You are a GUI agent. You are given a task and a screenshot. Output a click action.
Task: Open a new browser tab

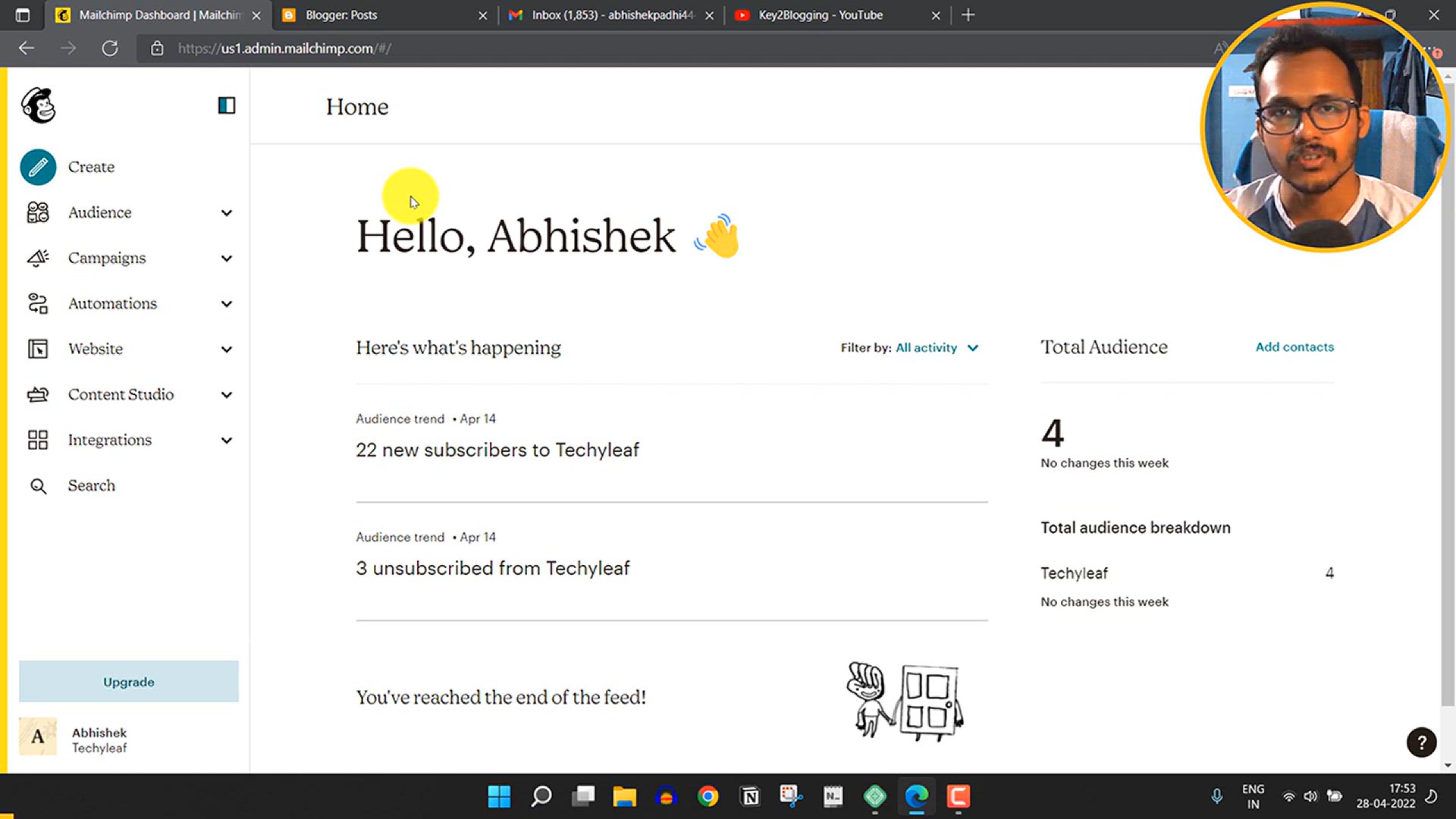click(968, 15)
